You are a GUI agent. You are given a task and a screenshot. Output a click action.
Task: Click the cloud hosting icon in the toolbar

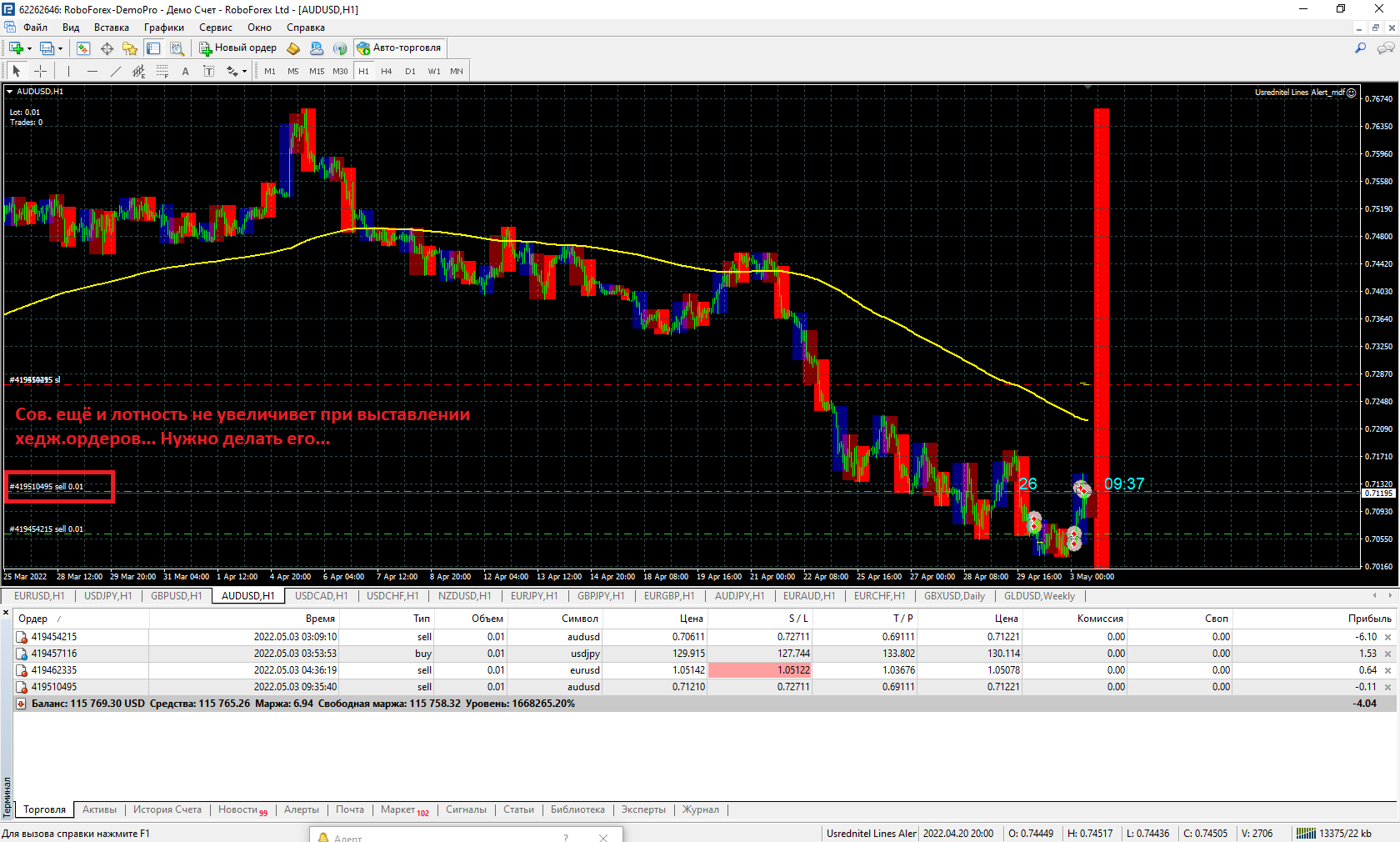point(317,48)
